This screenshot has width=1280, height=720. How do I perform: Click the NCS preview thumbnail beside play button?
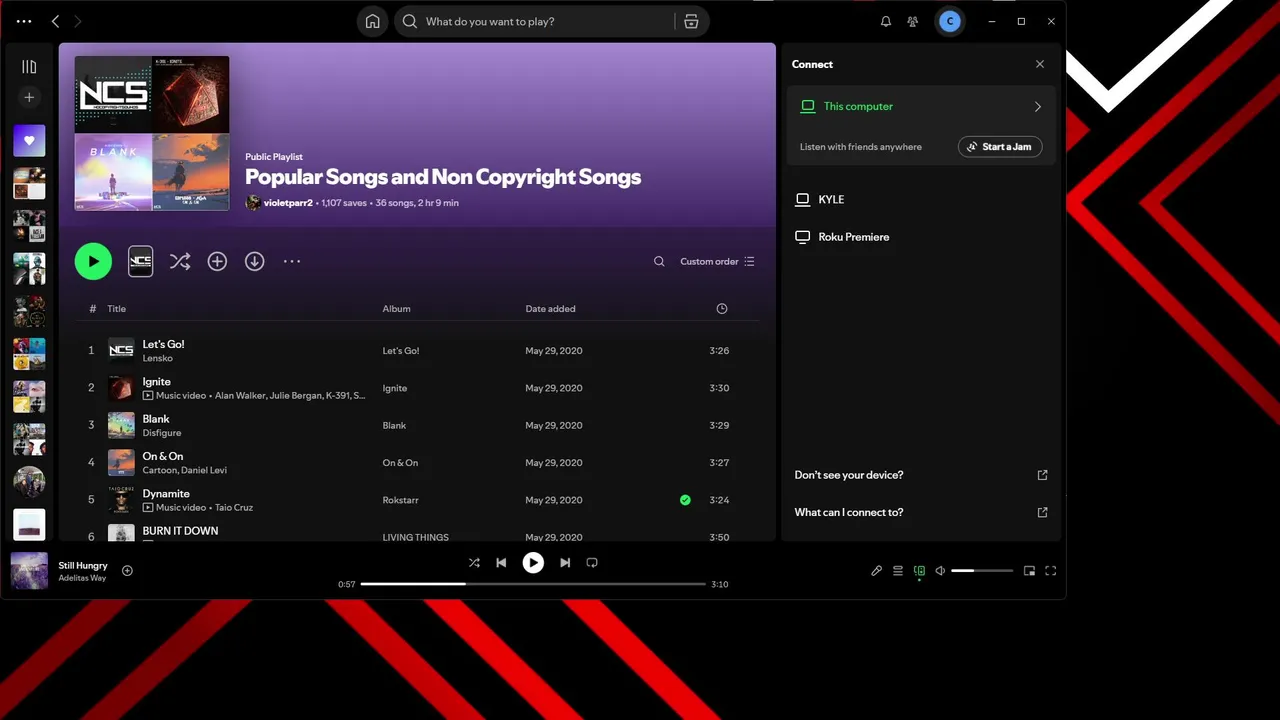(141, 261)
